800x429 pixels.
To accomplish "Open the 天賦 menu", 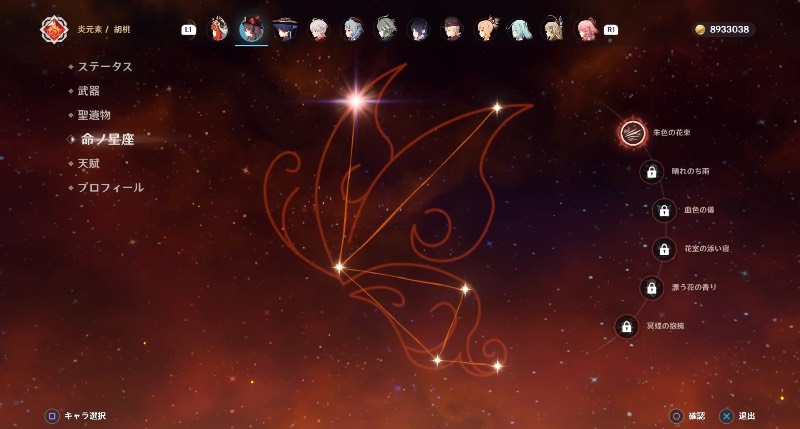I will pos(89,164).
